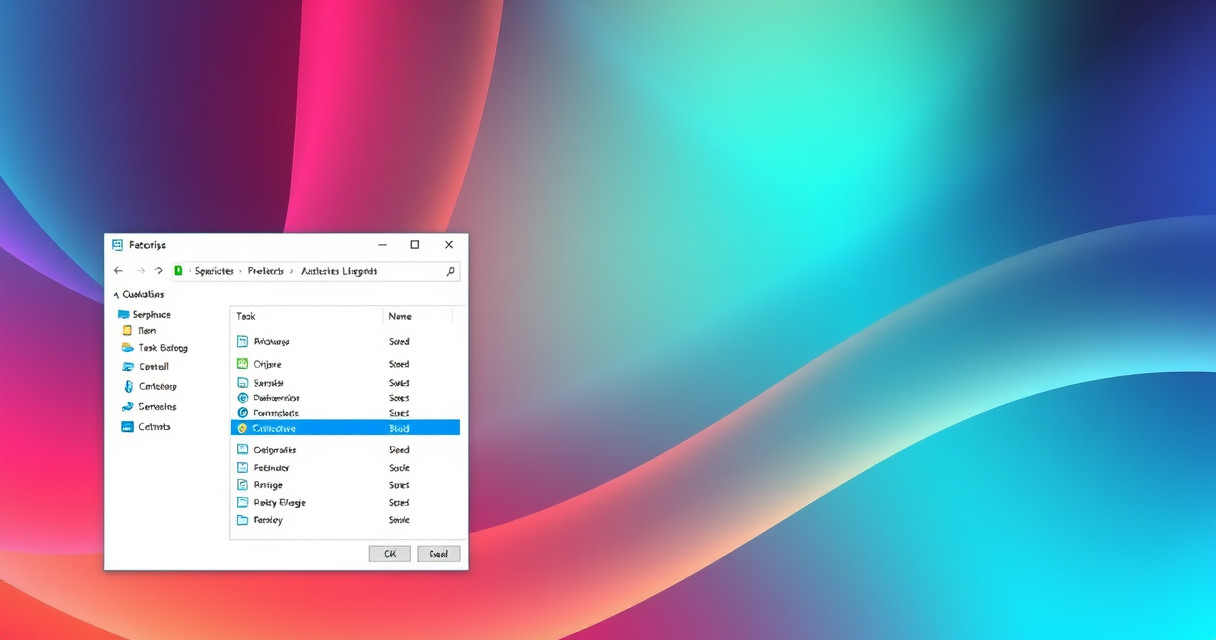Click the button right of OK
1216x640 pixels.
click(438, 553)
